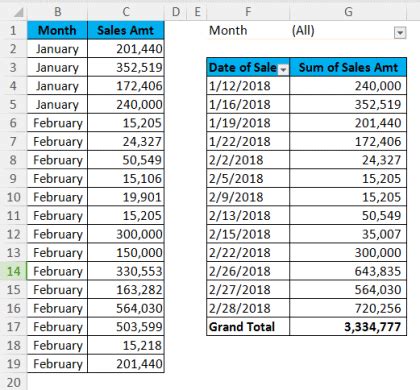Select the 15,205 cell in row 11
Screen dimensions: 420x390
point(126,216)
